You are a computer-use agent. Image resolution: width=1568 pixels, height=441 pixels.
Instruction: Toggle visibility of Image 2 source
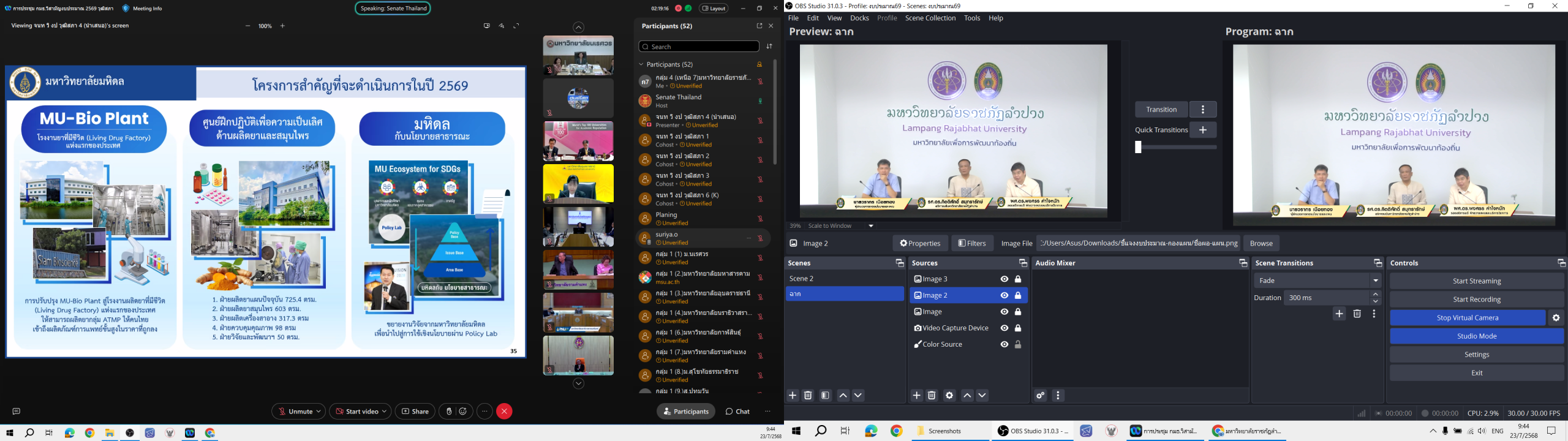click(1004, 295)
